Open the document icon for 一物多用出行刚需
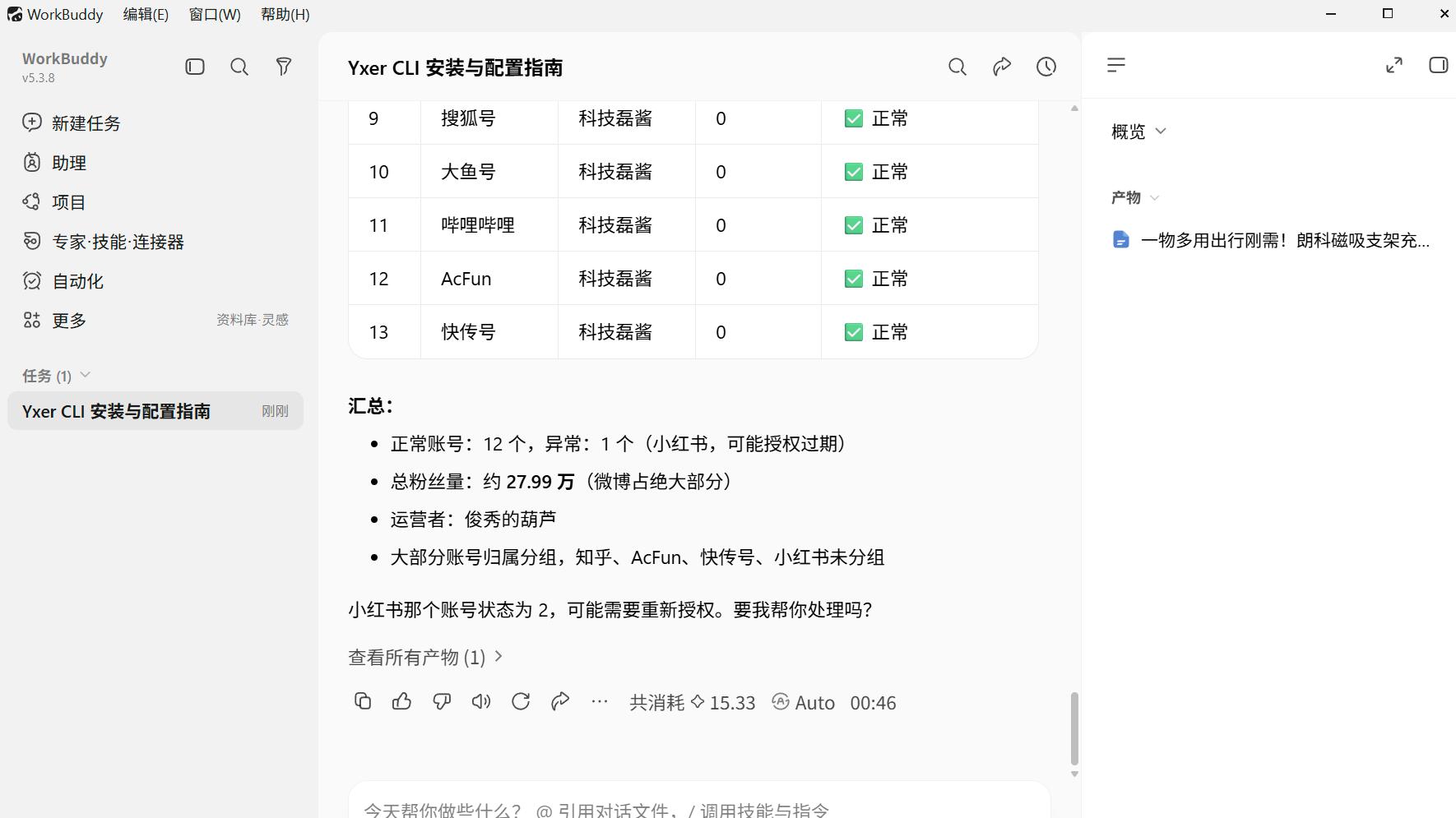 (x=1120, y=239)
